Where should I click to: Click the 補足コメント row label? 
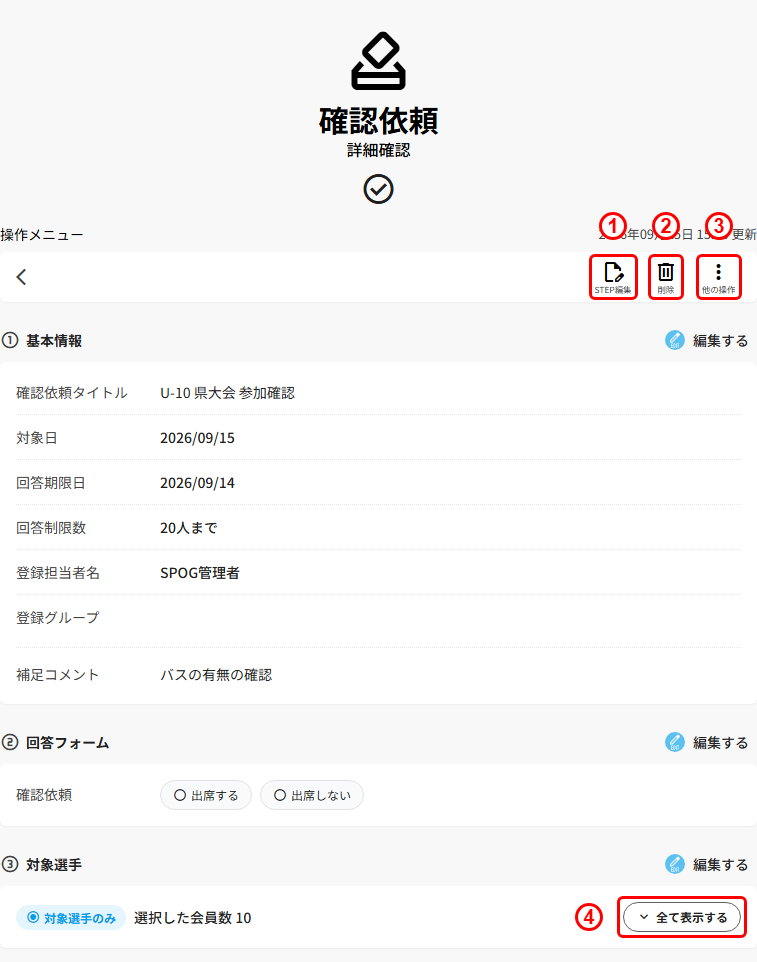58,675
